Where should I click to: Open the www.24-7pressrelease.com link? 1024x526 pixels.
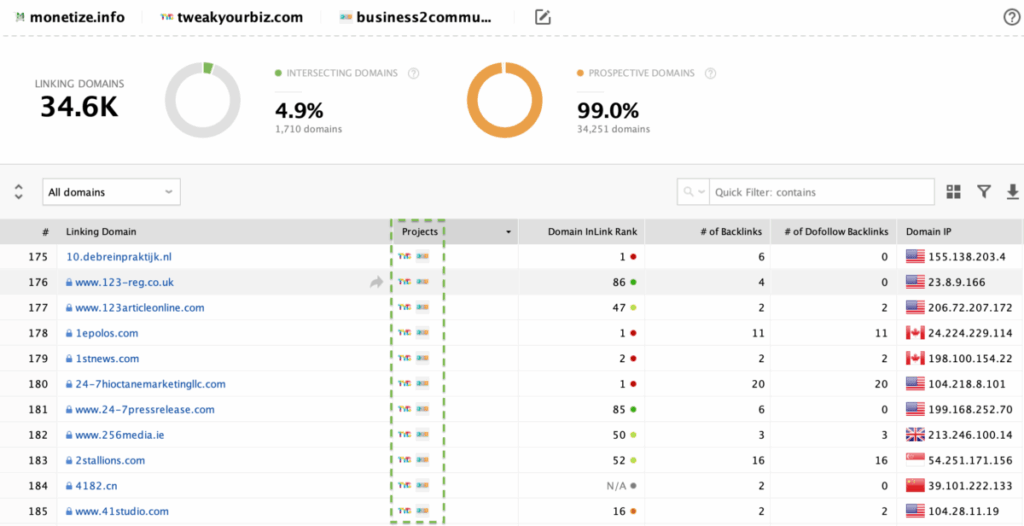(x=145, y=409)
